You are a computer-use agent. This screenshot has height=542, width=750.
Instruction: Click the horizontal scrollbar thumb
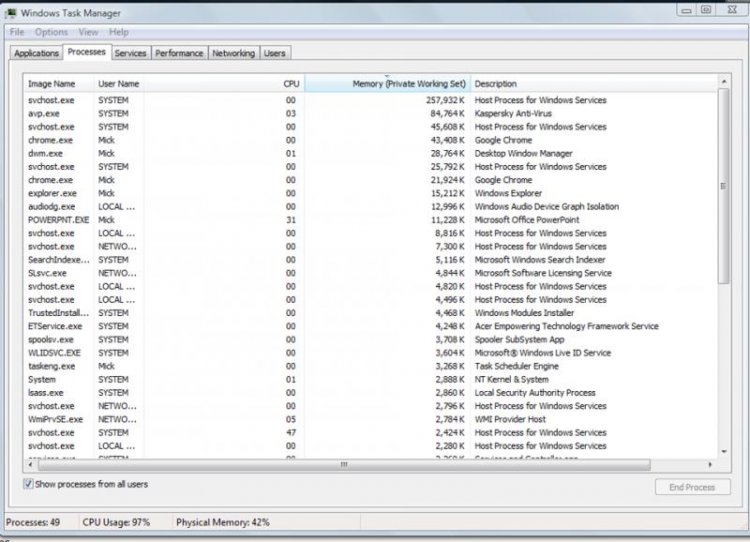click(344, 465)
